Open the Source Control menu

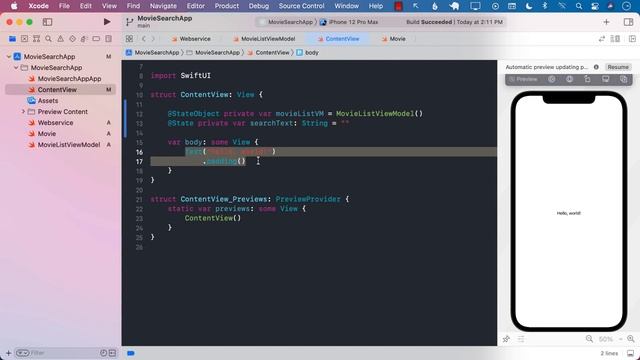pos(301,6)
